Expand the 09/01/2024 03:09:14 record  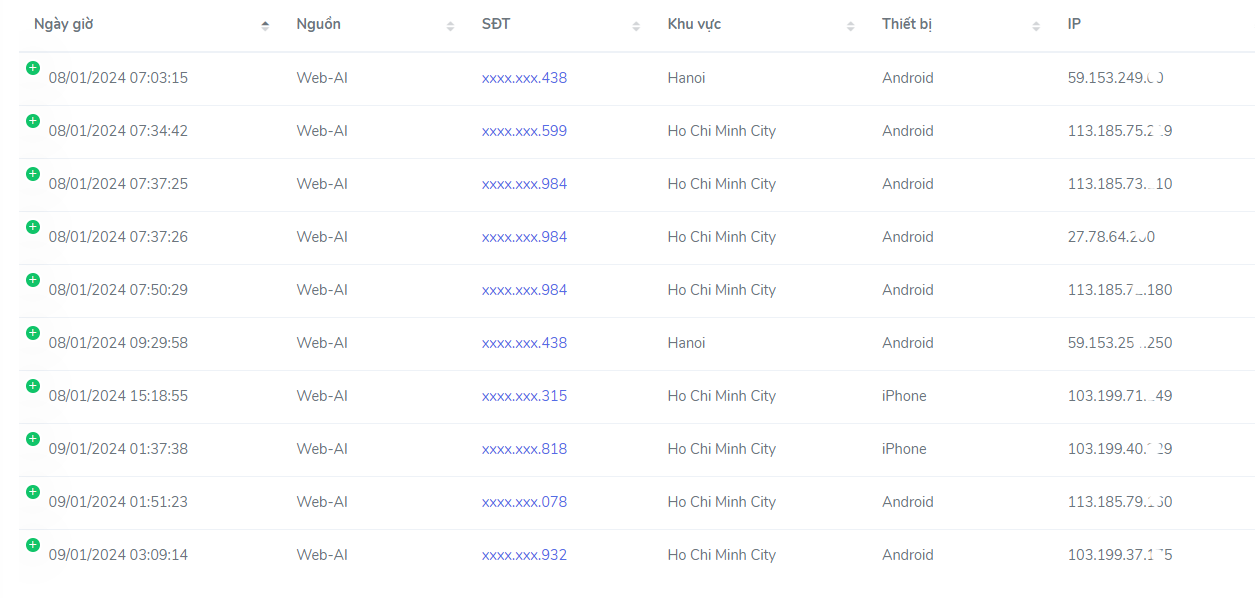click(32, 545)
